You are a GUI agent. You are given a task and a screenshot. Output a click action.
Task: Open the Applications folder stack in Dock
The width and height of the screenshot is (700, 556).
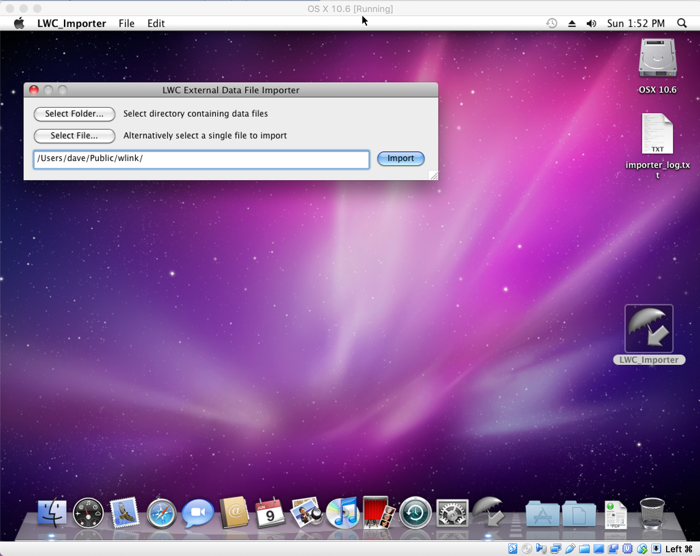[542, 514]
